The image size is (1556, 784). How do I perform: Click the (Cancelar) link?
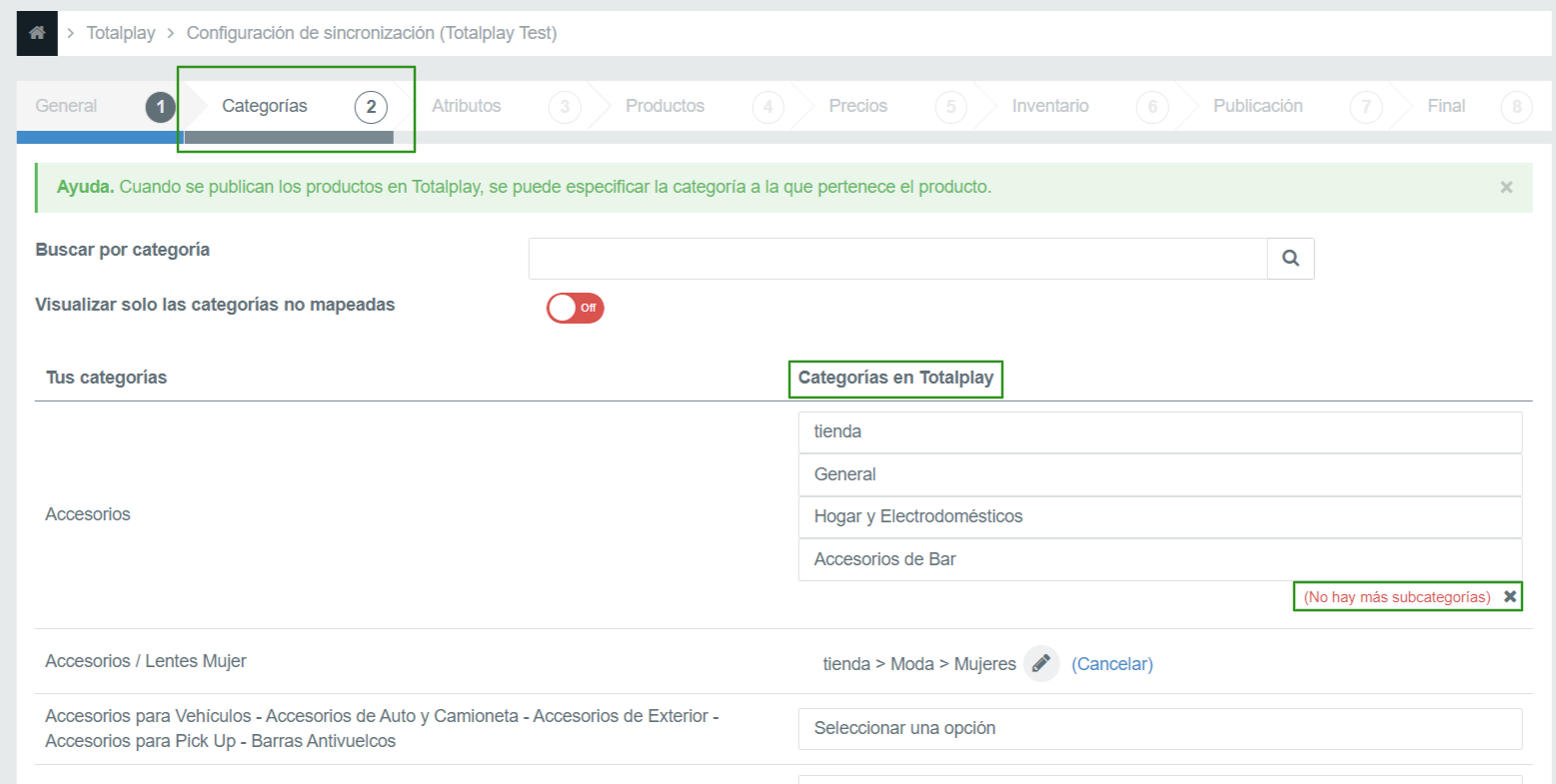point(1112,664)
